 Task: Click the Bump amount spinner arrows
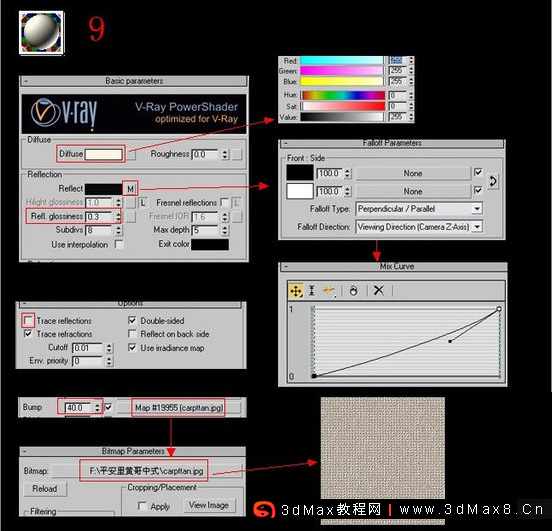tap(97, 408)
